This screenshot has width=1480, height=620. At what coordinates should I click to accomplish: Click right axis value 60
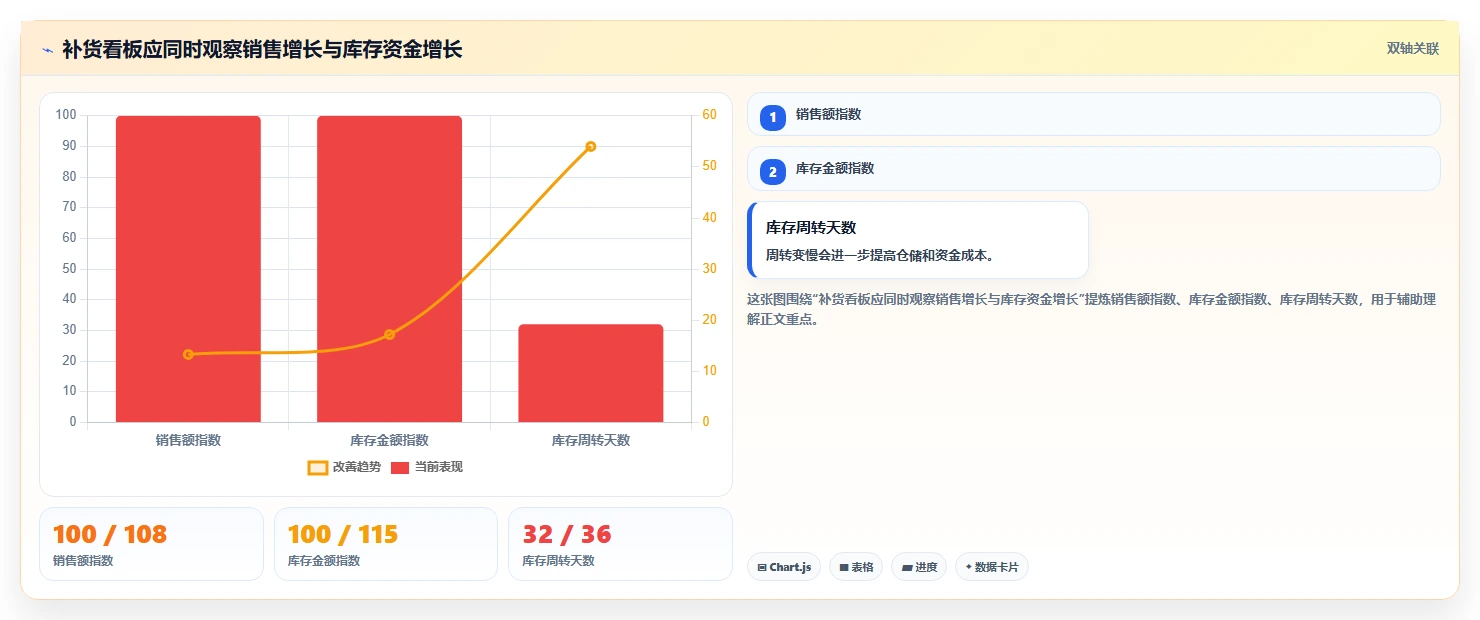pos(709,115)
